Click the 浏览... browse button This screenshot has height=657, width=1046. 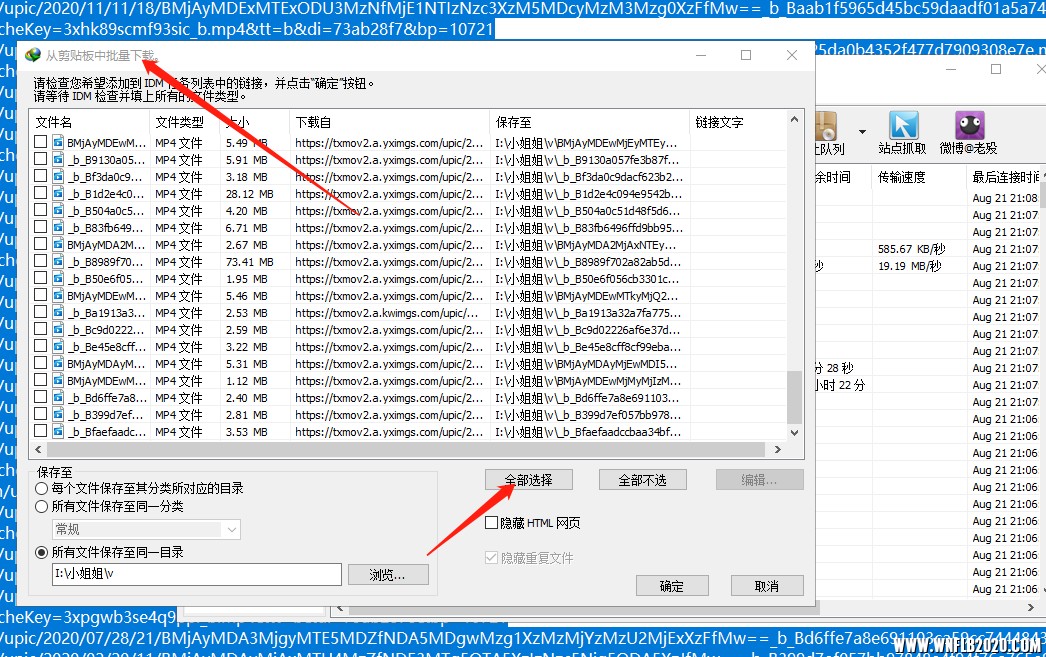tap(388, 575)
